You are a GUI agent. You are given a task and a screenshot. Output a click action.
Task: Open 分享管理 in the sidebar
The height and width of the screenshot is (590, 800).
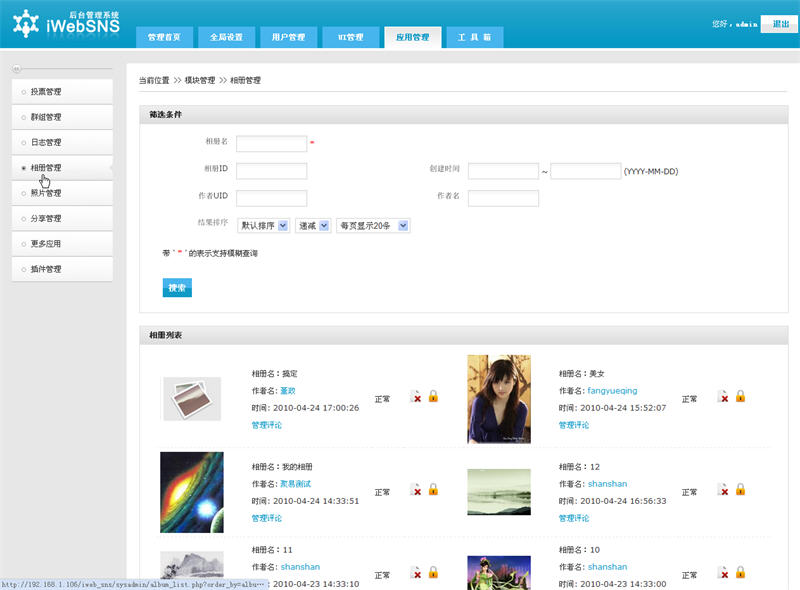[x=62, y=218]
